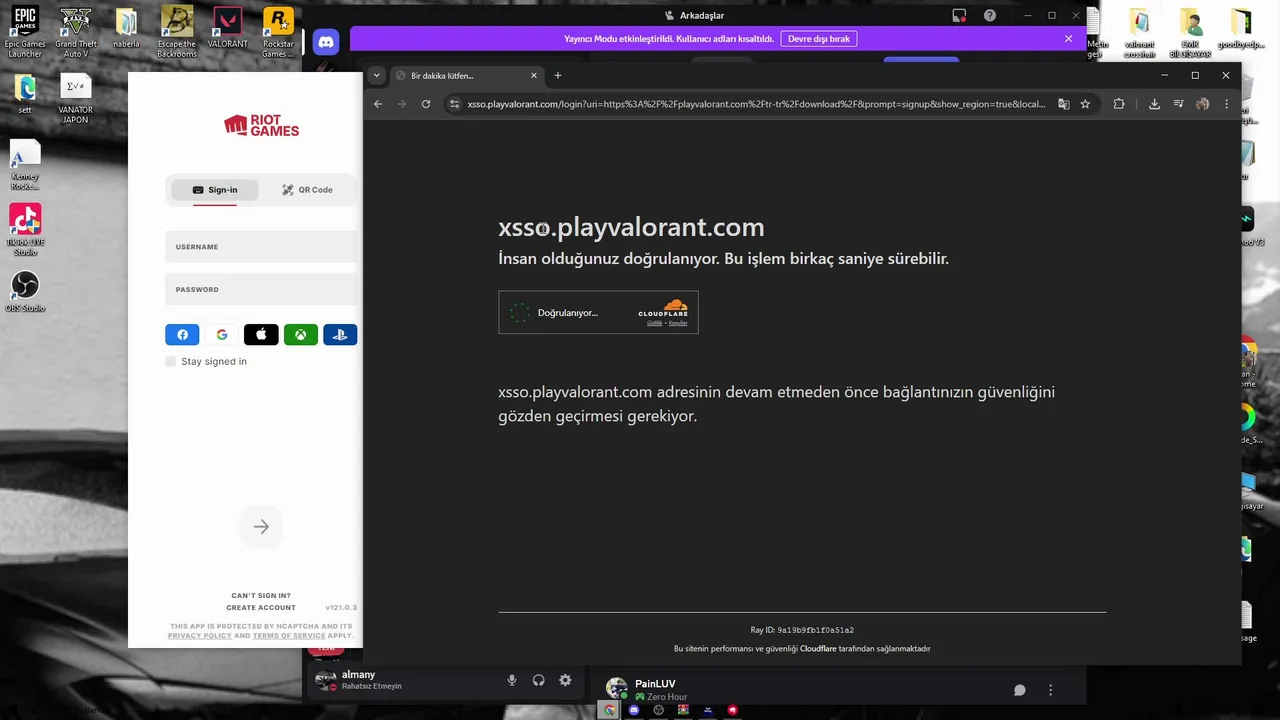Open Discord help question mark icon
The height and width of the screenshot is (720, 1280).
click(x=989, y=15)
